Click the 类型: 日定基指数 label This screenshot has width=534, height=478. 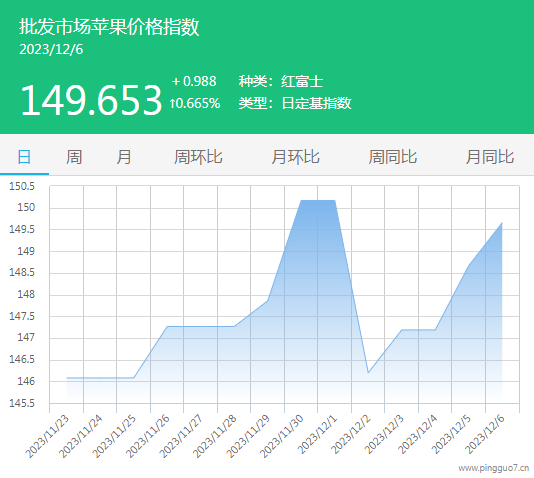click(x=295, y=103)
